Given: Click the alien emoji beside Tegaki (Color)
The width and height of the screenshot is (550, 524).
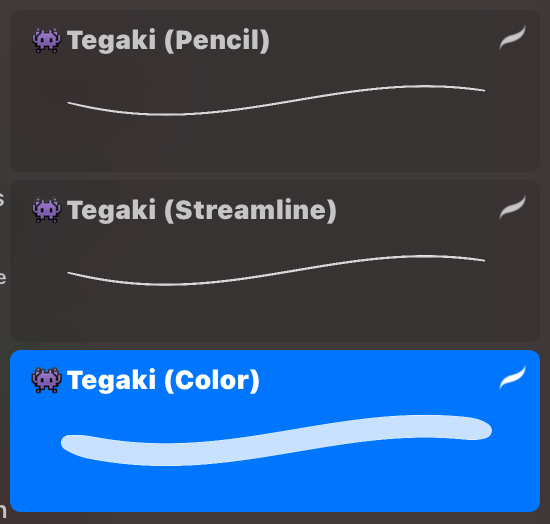Looking at the screenshot, I should click(46, 380).
